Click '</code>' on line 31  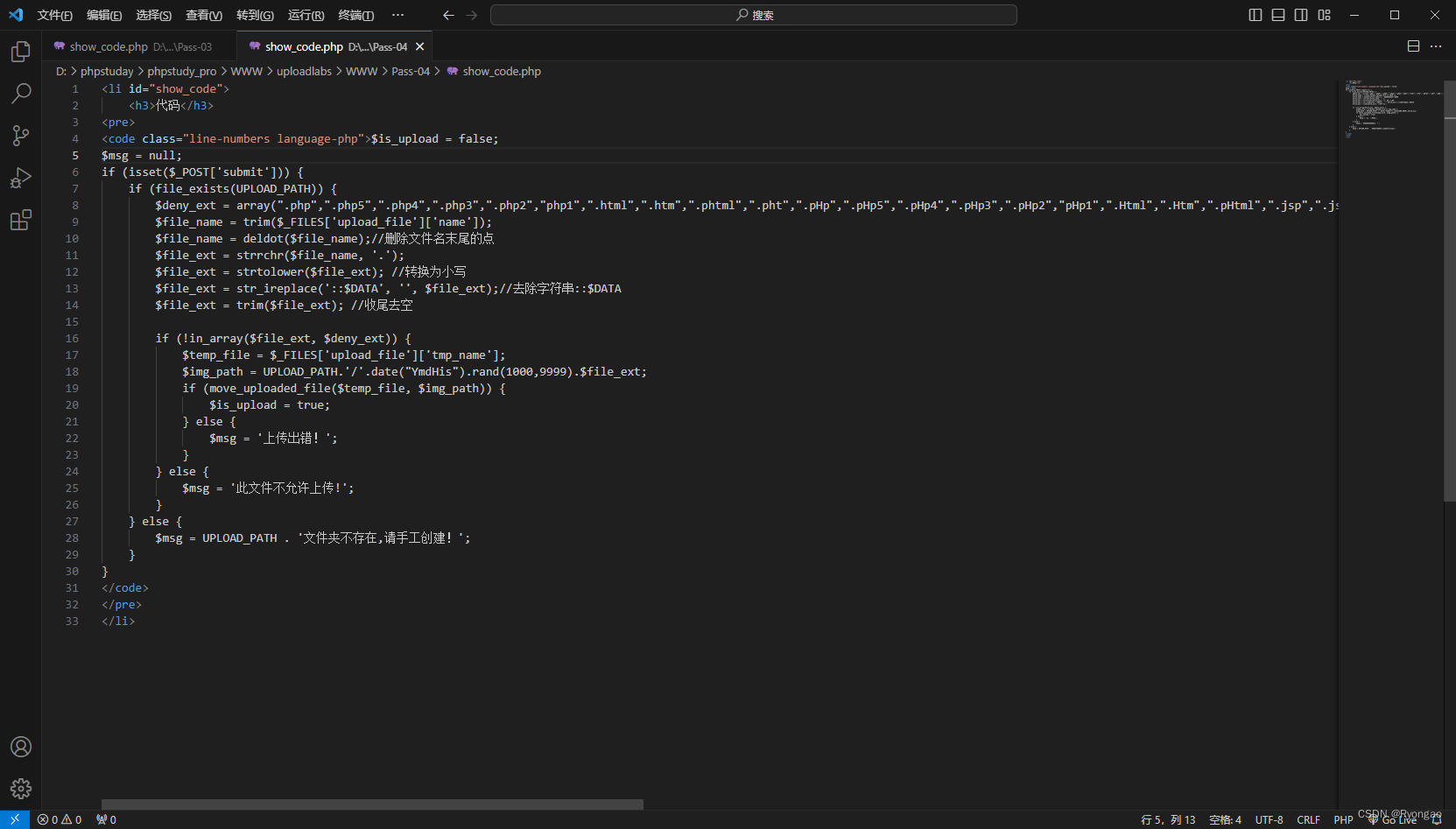(x=125, y=587)
